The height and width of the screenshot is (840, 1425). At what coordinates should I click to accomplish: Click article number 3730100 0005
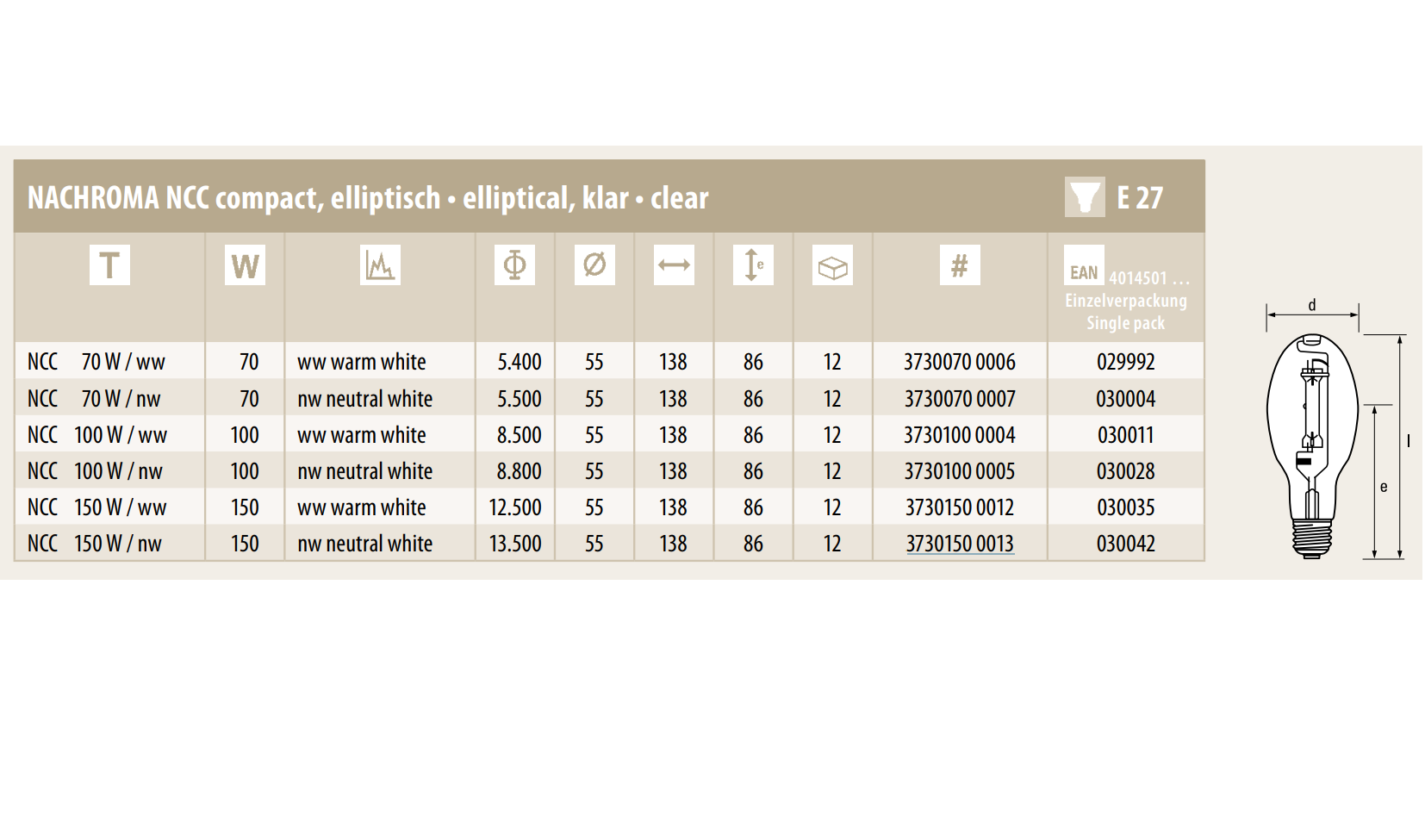tap(960, 471)
